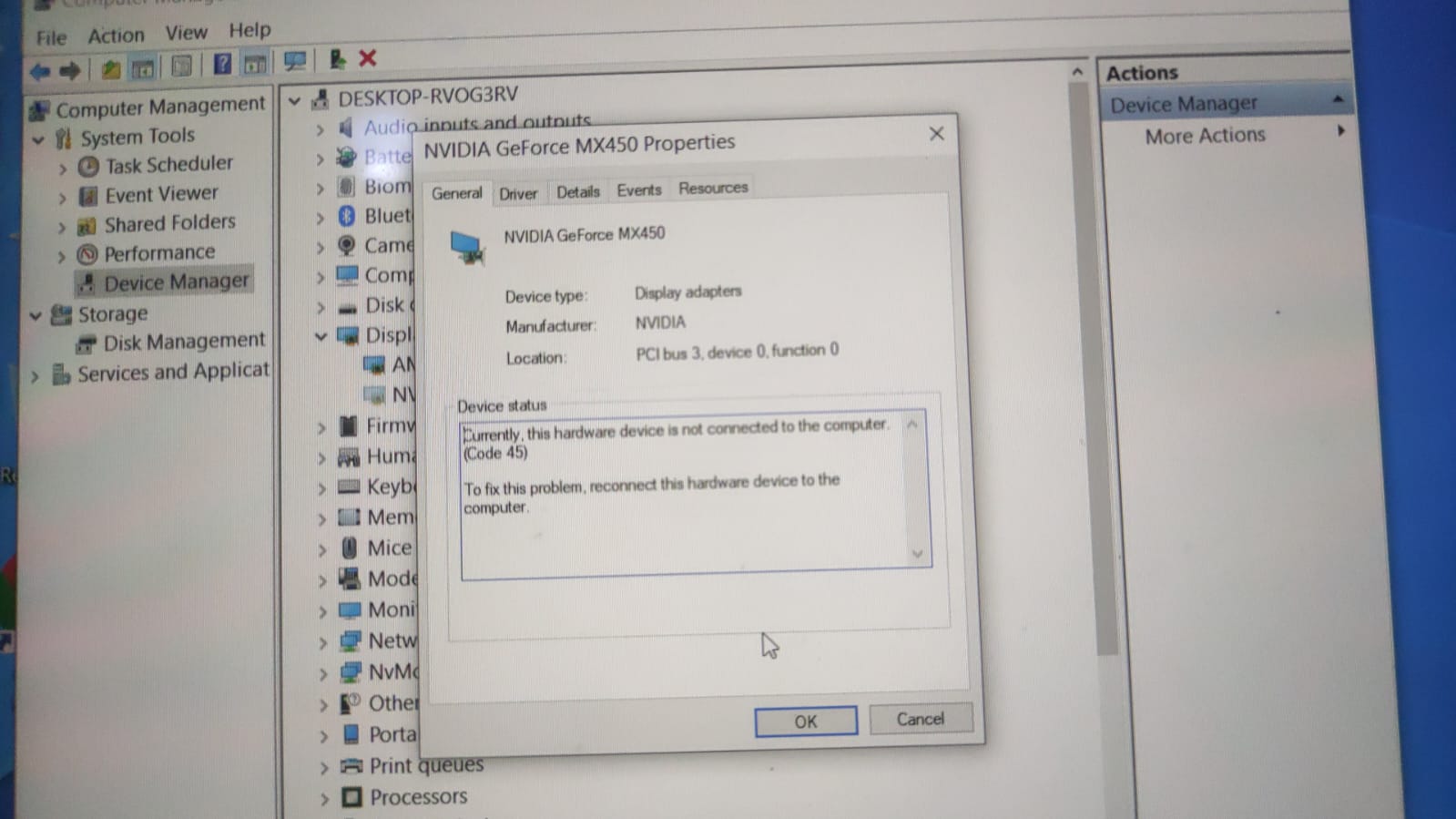Expand the Task Scheduler node

(x=62, y=169)
